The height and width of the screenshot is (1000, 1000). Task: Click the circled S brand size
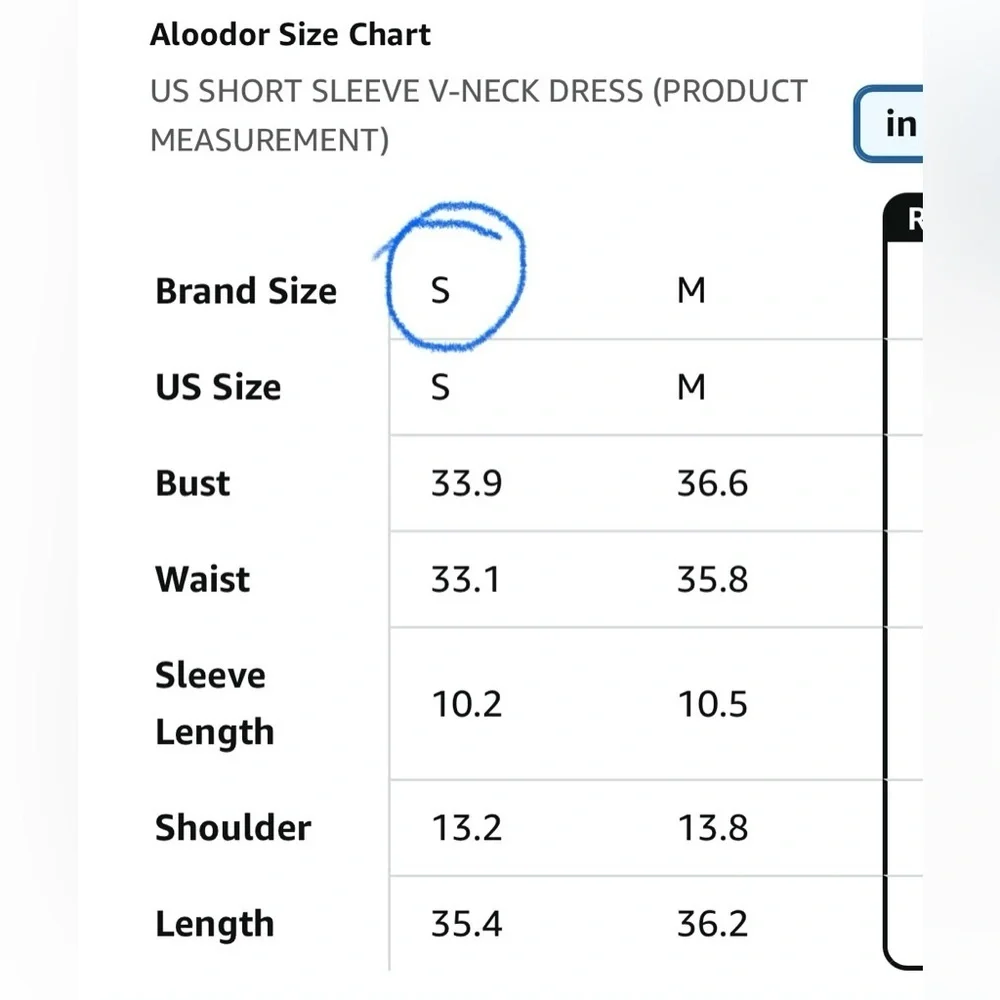pos(440,290)
